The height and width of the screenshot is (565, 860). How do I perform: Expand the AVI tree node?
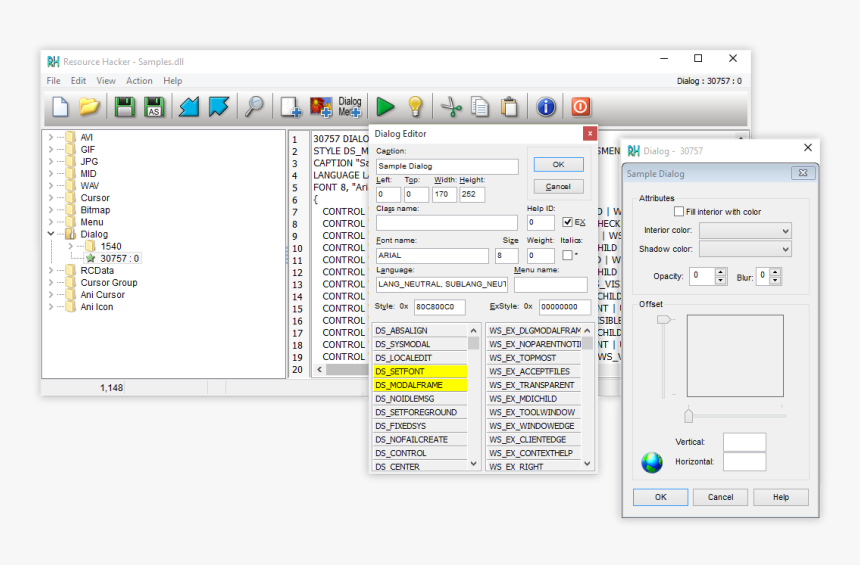coord(51,137)
